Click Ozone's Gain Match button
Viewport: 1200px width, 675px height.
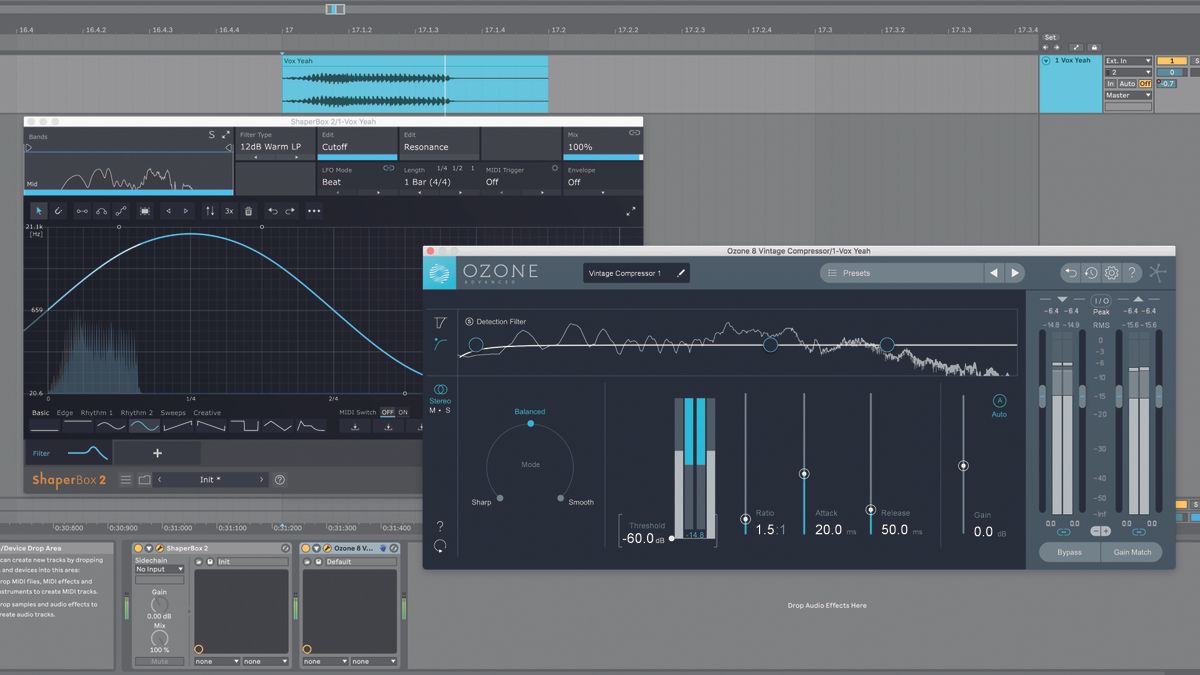pos(1131,552)
